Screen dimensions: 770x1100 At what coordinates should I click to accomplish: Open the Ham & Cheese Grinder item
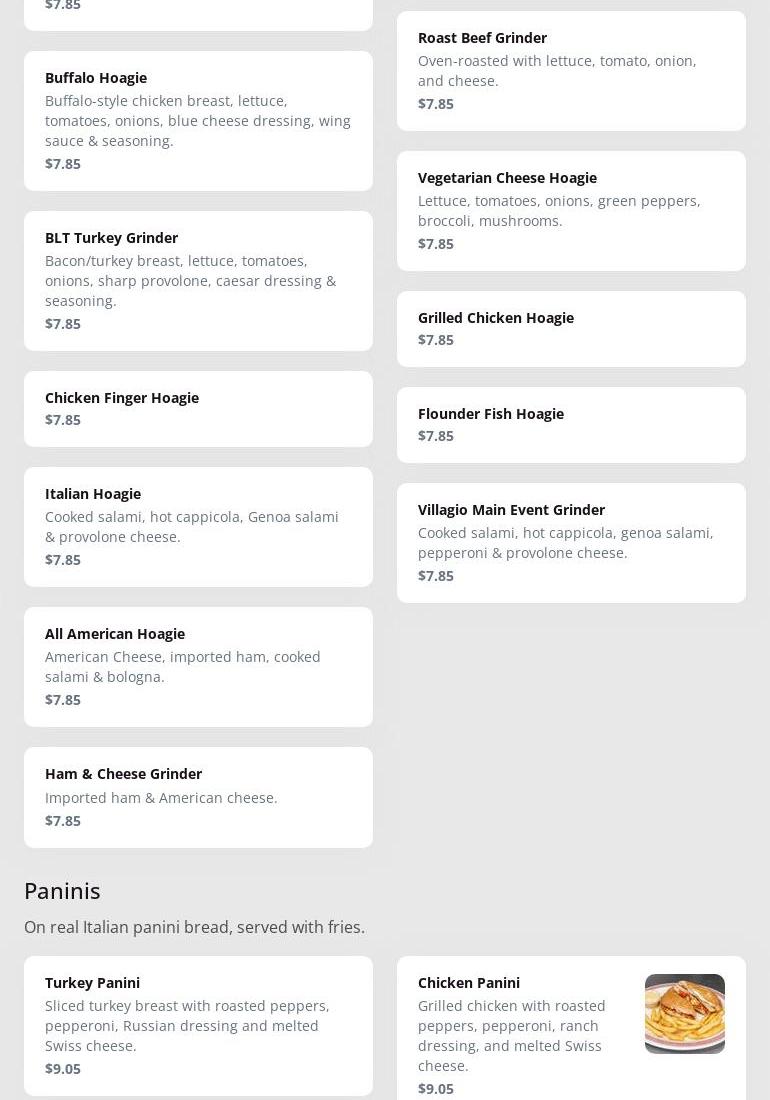coord(198,797)
